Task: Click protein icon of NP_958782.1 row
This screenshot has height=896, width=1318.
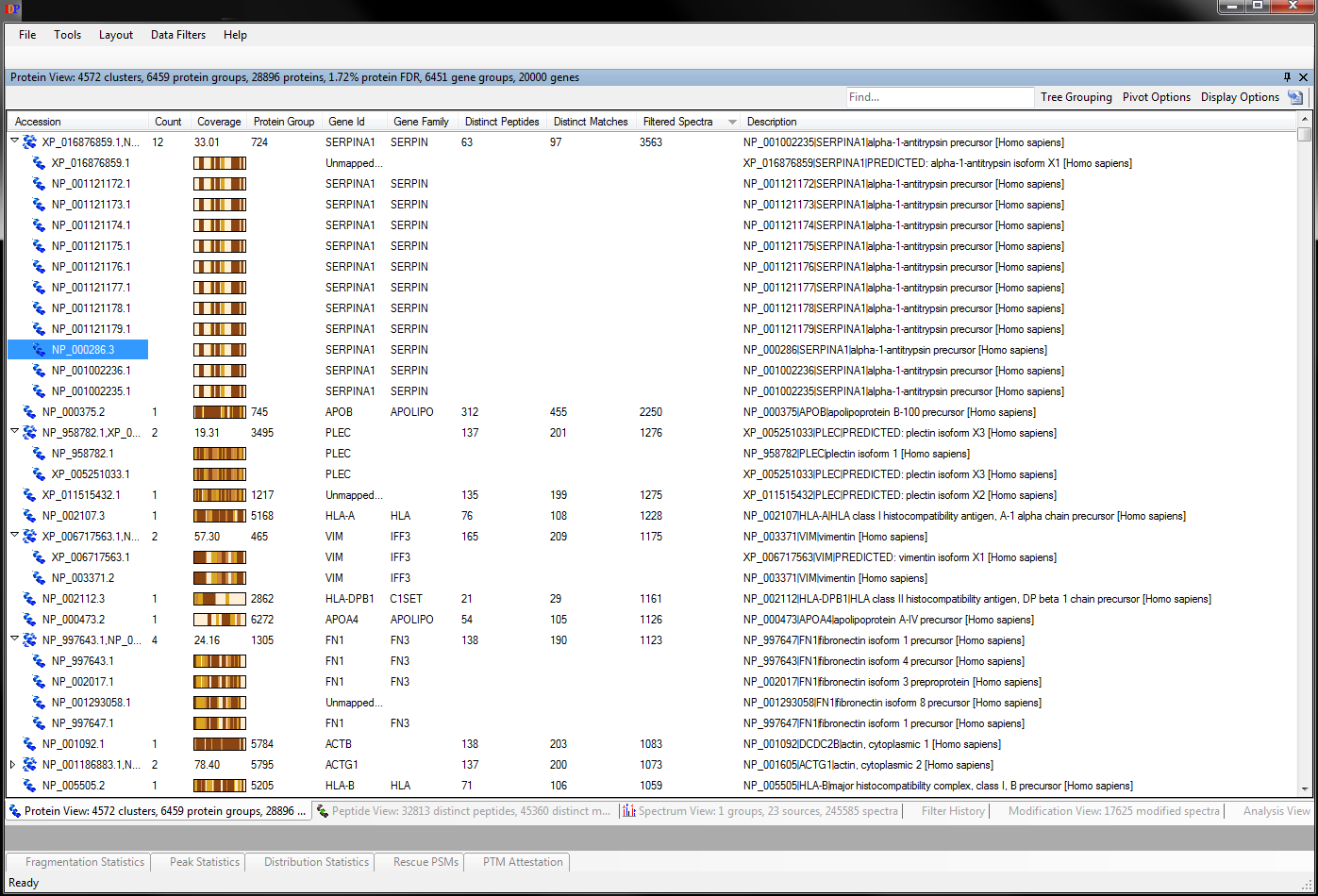Action: tap(39, 454)
